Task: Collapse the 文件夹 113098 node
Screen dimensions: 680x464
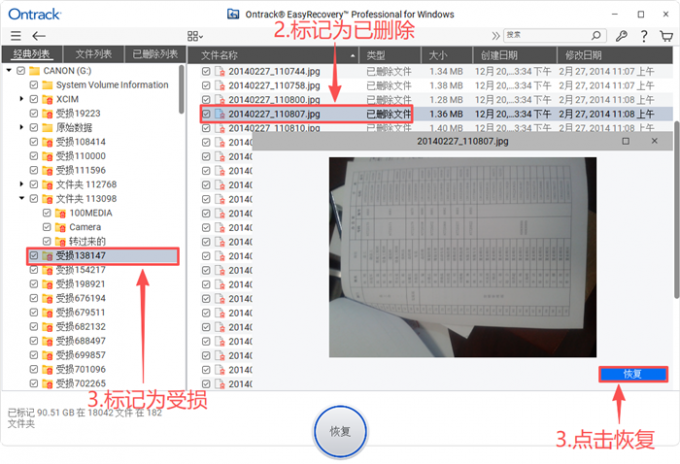Action: (x=21, y=198)
